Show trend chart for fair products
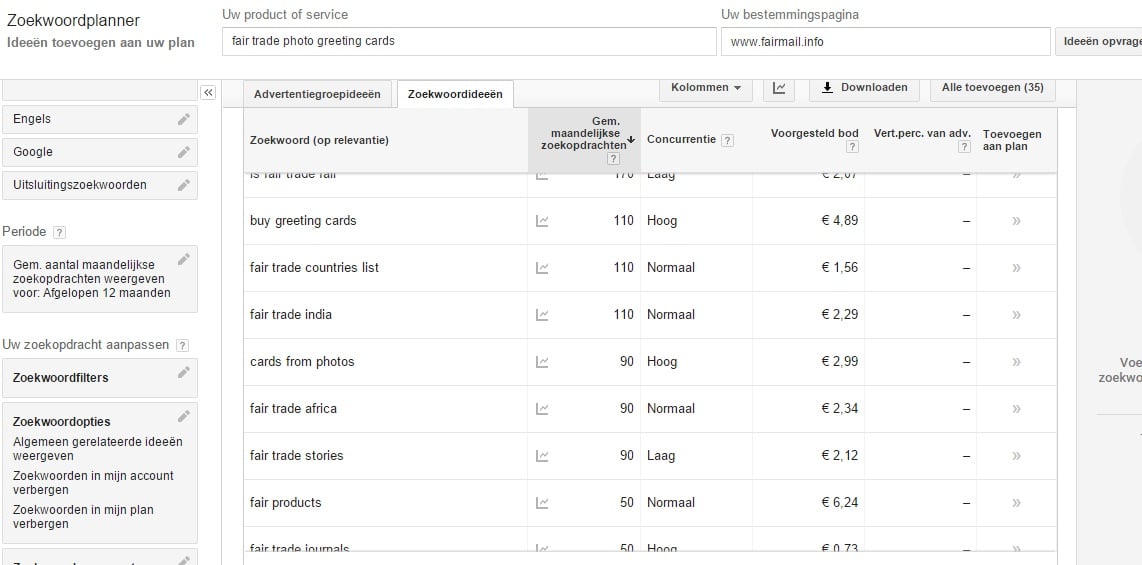The width and height of the screenshot is (1142, 565). click(542, 502)
